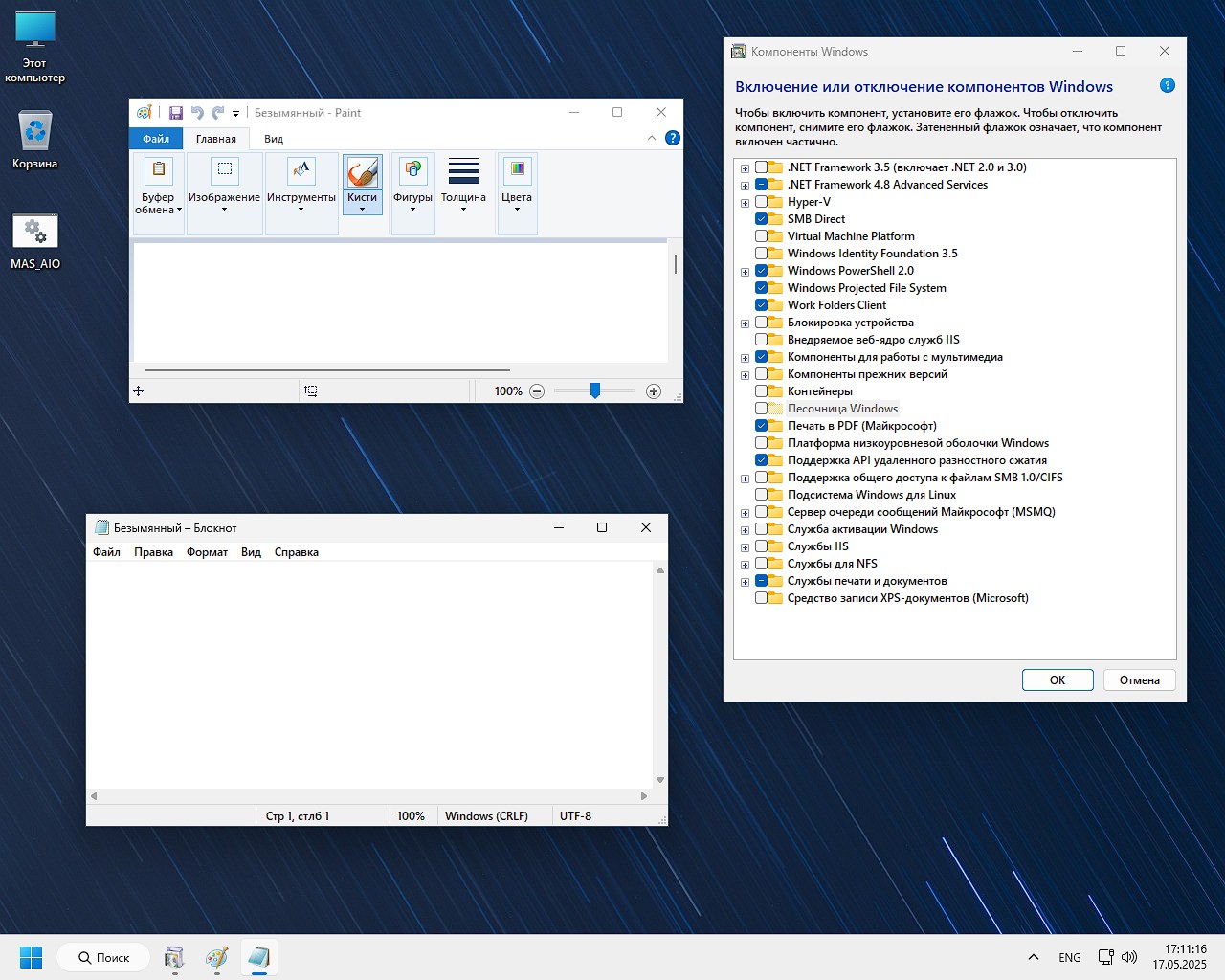The height and width of the screenshot is (980, 1225).
Task: Click the zoom out minus icon in Paint
Action: (x=537, y=391)
